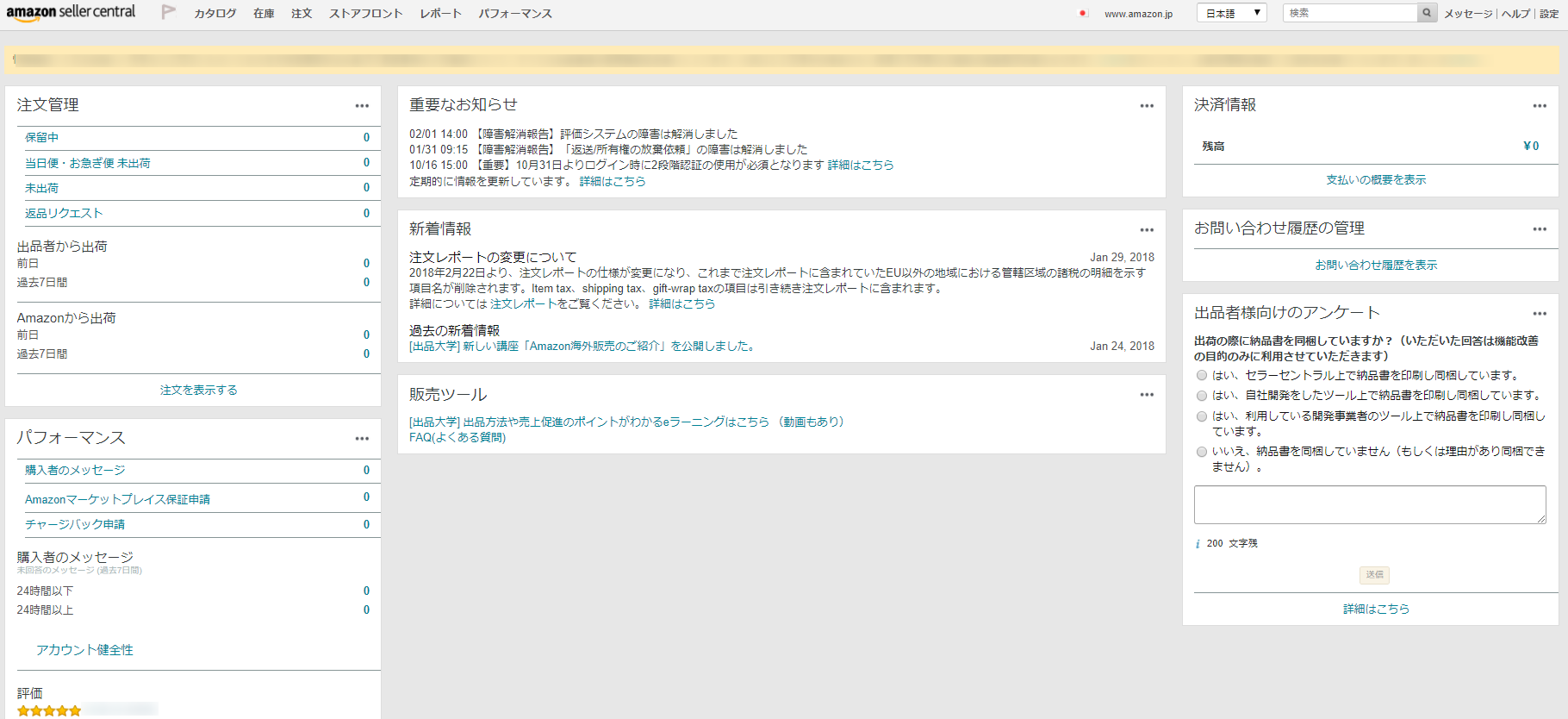This screenshot has height=719, width=1568.
Task: Open the パフォーマンス widget options menu
Action: pyautogui.click(x=362, y=439)
